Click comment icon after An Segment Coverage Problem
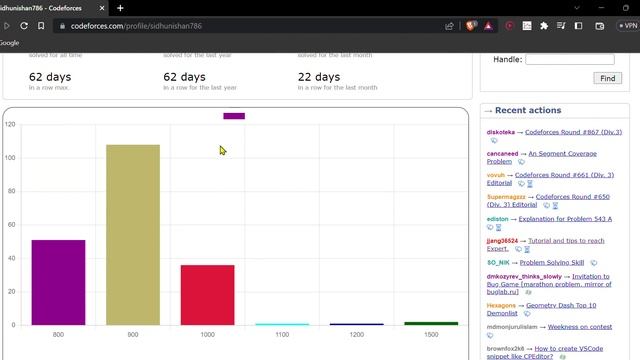This screenshot has height=360, width=640. coord(521,162)
